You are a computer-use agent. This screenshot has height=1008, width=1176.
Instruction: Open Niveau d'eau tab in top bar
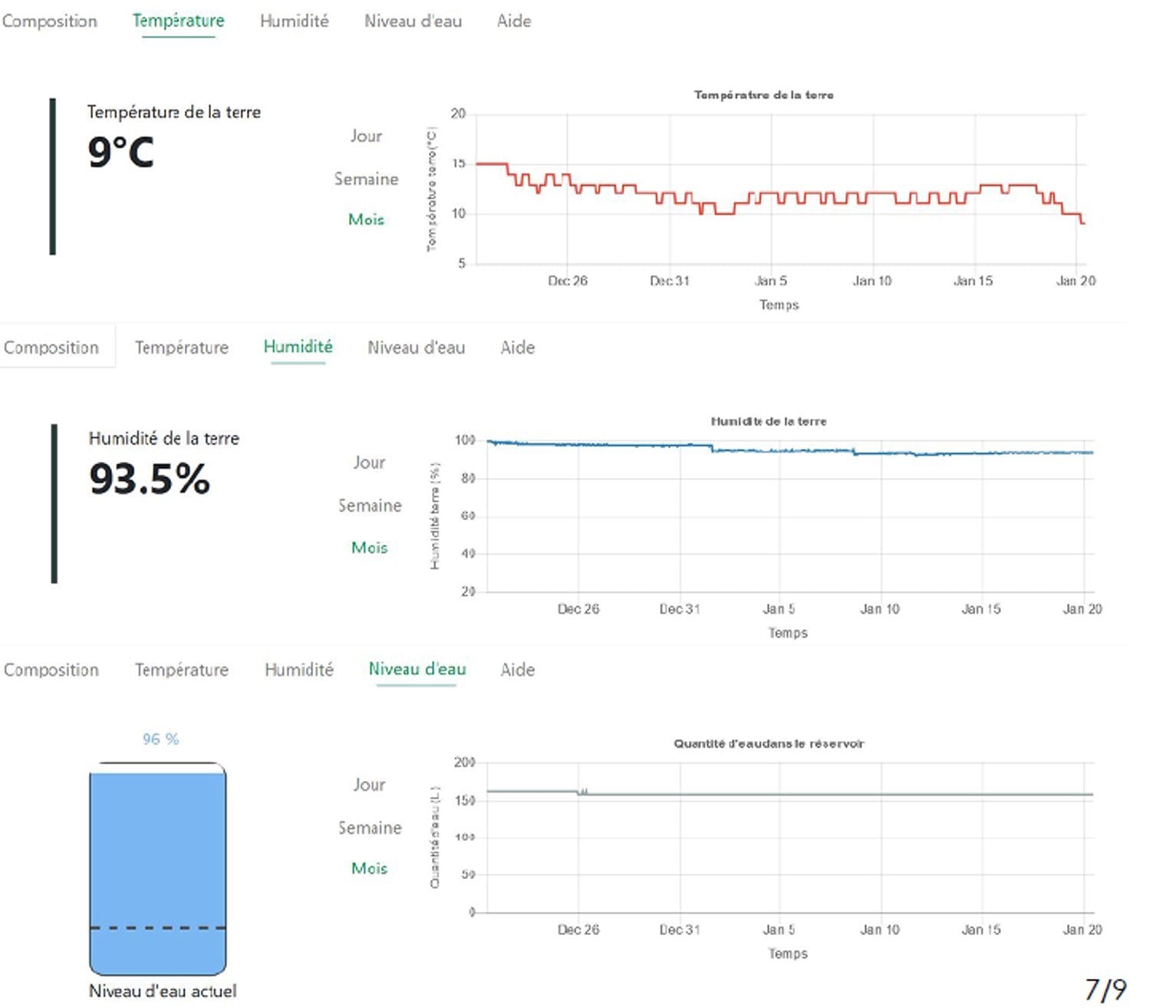(413, 21)
